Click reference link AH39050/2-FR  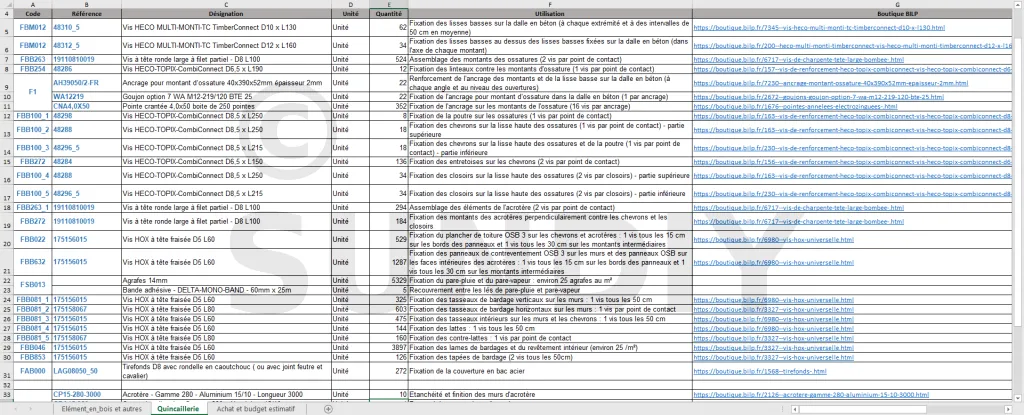click(75, 83)
